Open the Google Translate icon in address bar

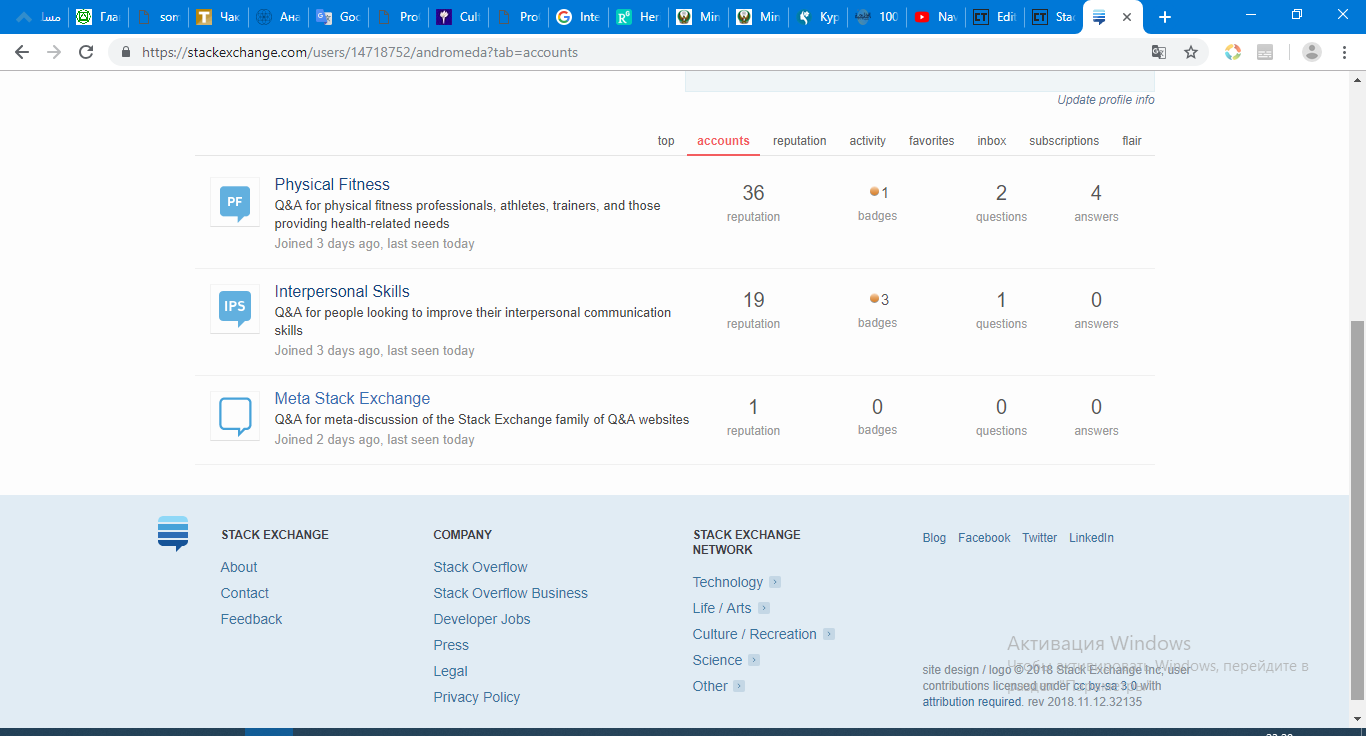pos(1159,52)
